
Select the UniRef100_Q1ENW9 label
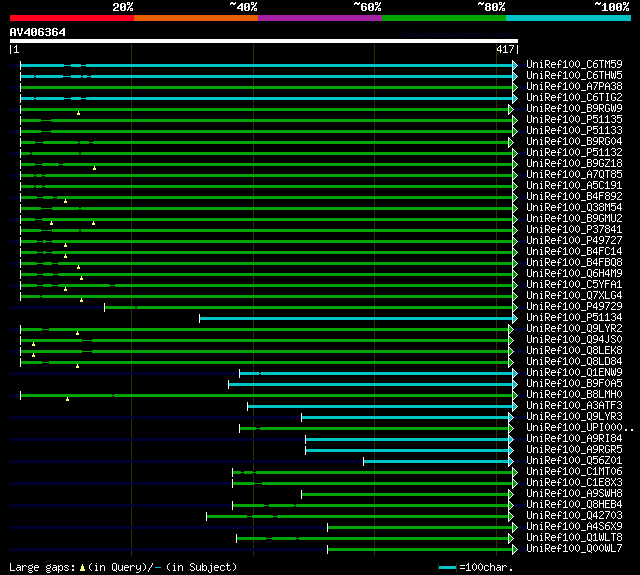coord(574,373)
